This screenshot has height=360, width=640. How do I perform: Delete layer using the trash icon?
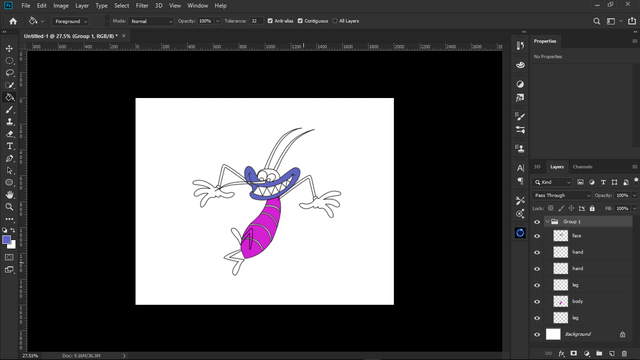(x=624, y=353)
